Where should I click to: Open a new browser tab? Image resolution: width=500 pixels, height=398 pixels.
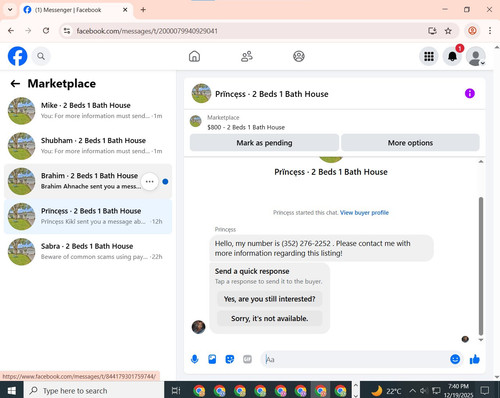coord(143,10)
